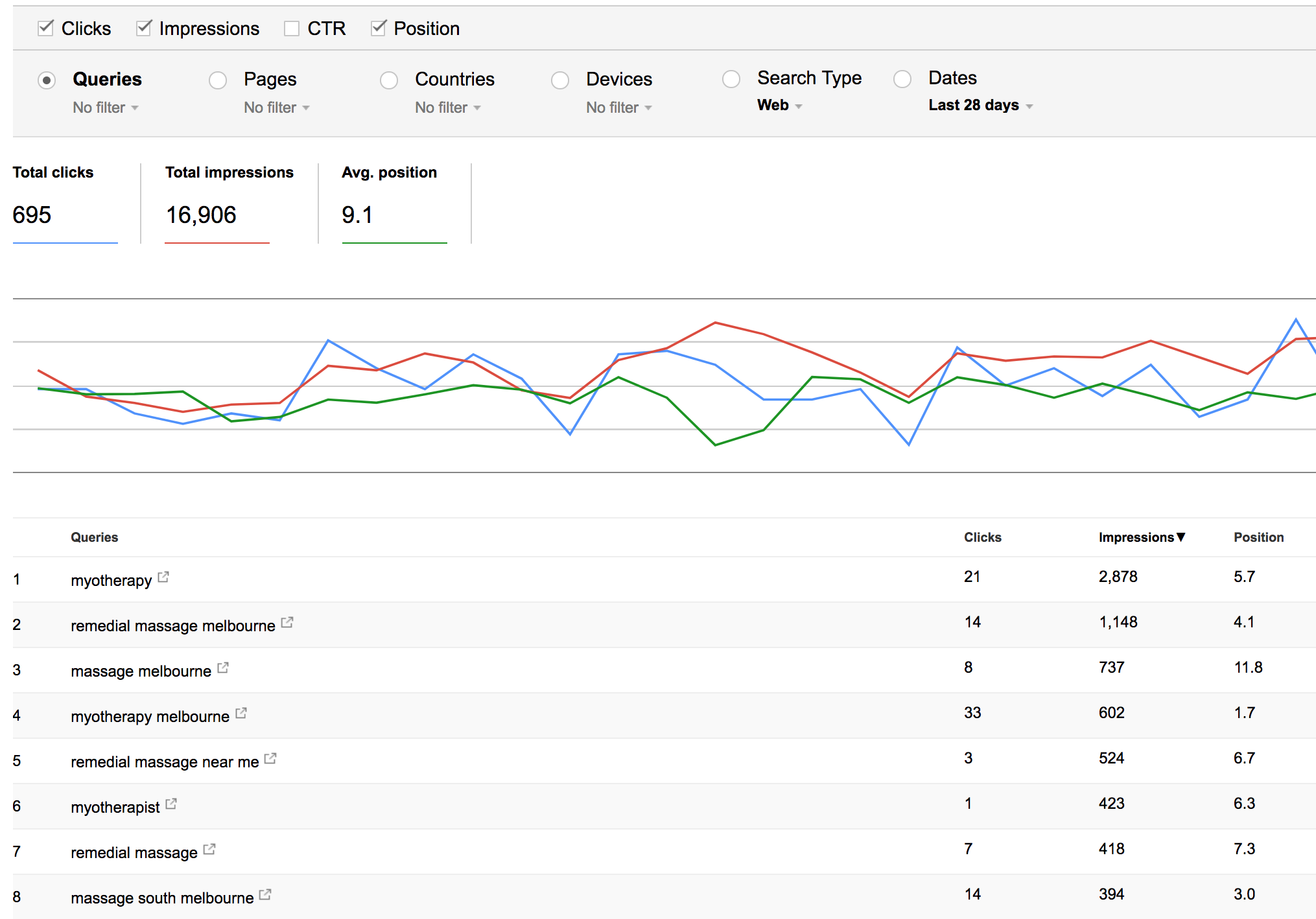Open the Pages No filter dropdown
The height and width of the screenshot is (919, 1316).
(277, 108)
